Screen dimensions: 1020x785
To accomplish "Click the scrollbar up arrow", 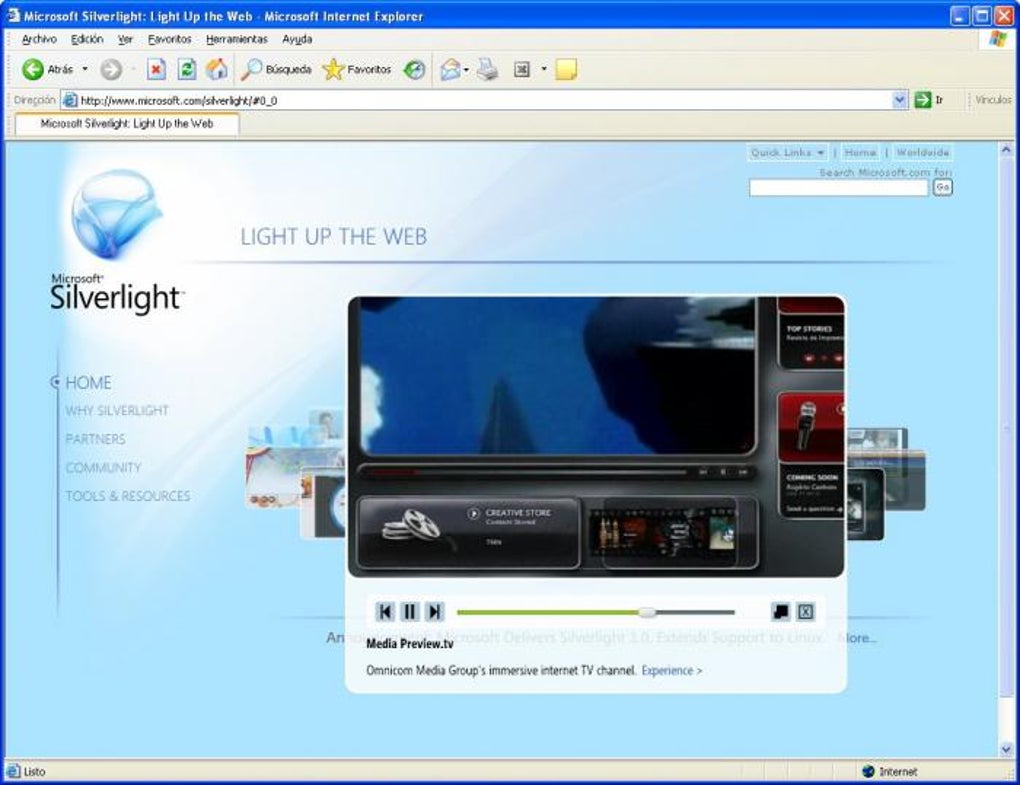I will (1006, 150).
